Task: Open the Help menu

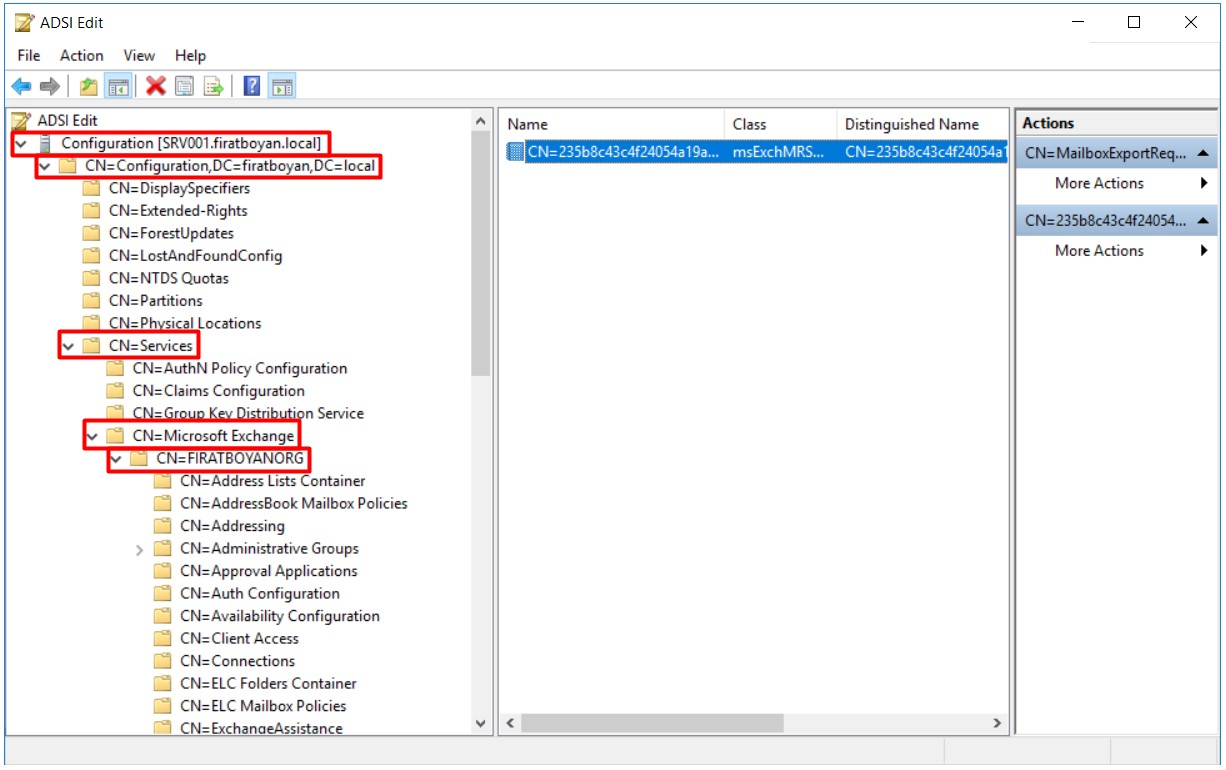Action: click(x=190, y=55)
